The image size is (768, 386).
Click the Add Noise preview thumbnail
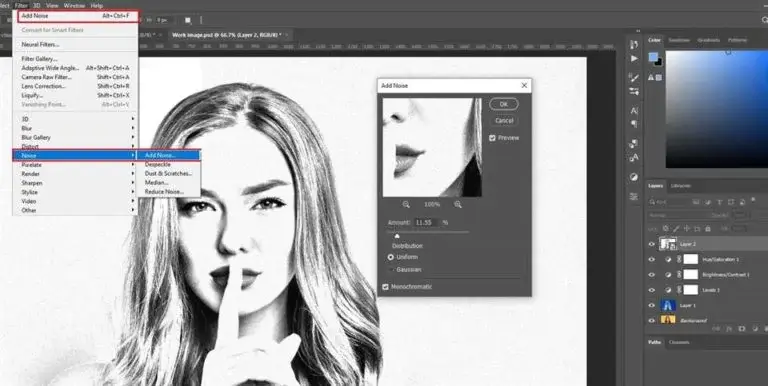(432, 147)
